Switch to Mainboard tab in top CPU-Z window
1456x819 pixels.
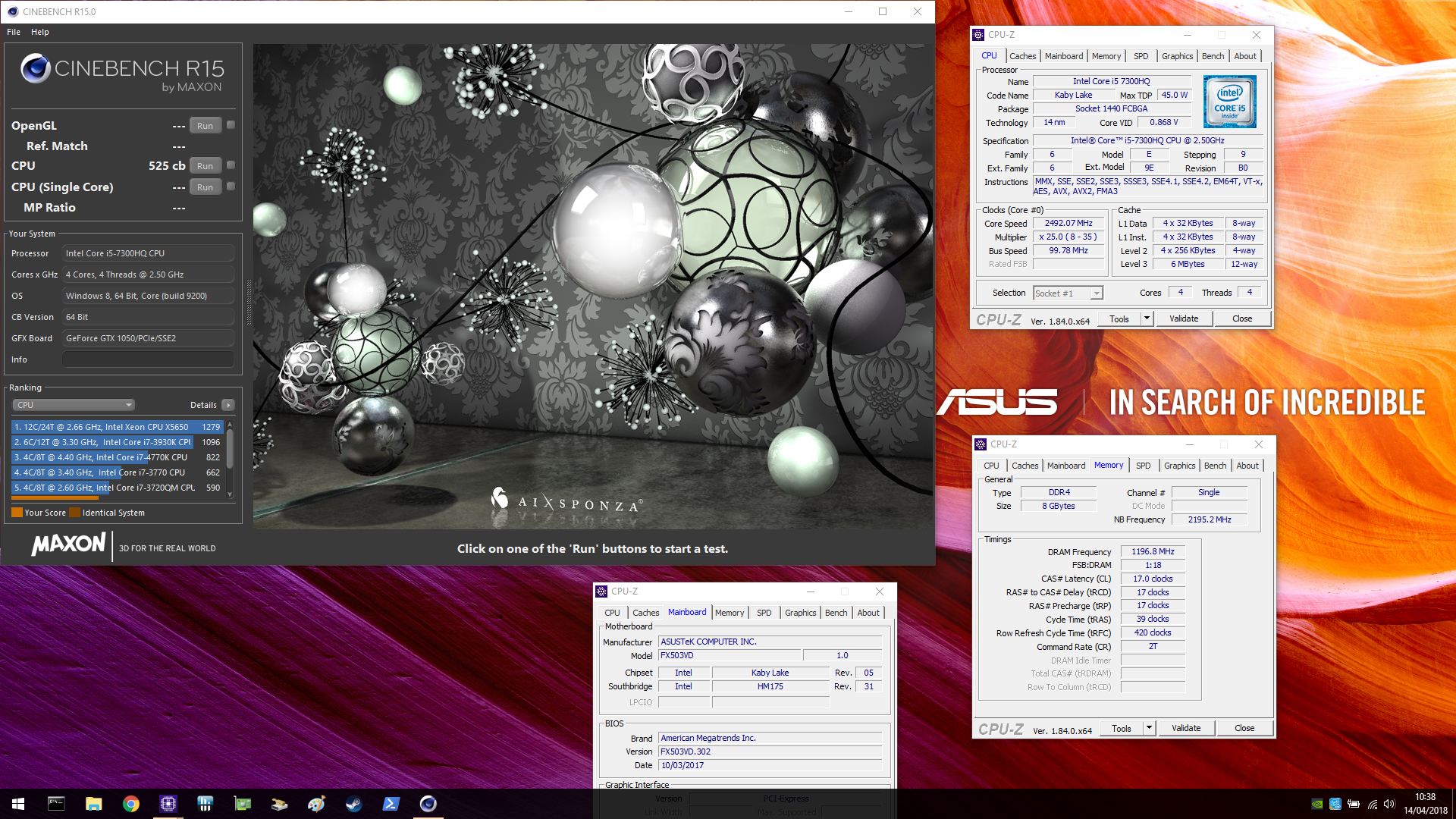pos(1064,56)
